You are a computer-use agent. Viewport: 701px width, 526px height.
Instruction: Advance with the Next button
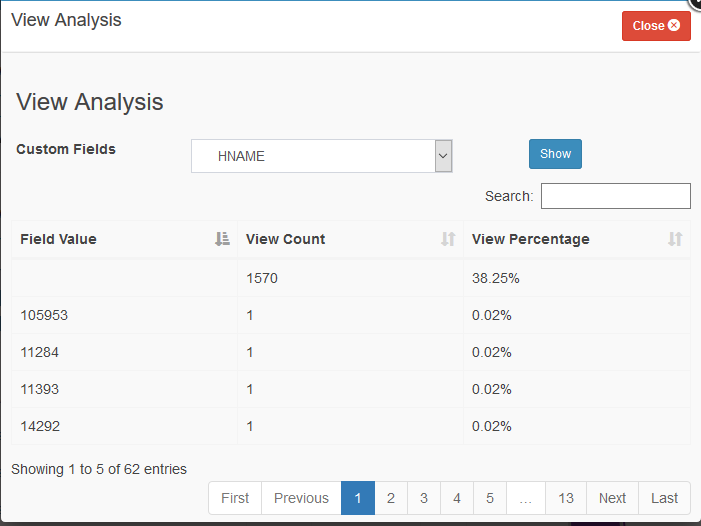[612, 498]
